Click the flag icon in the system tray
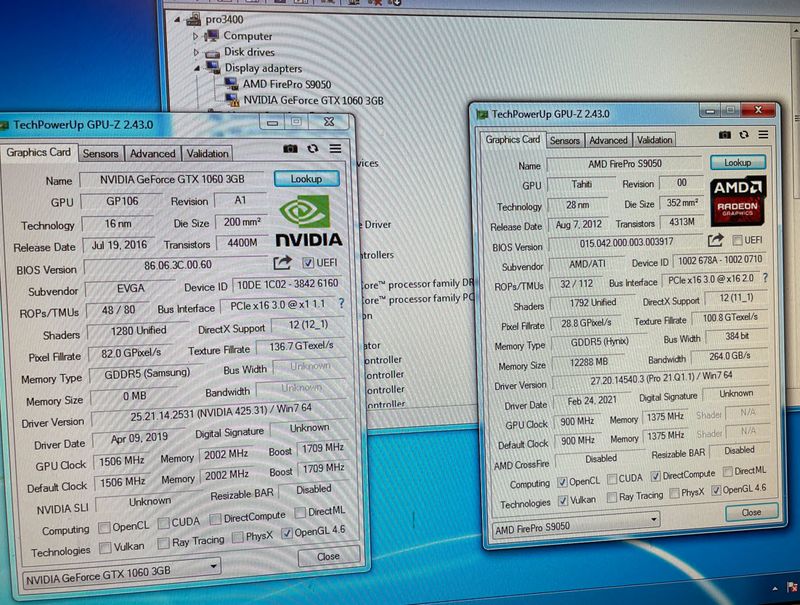800x605 pixels. (x=792, y=587)
